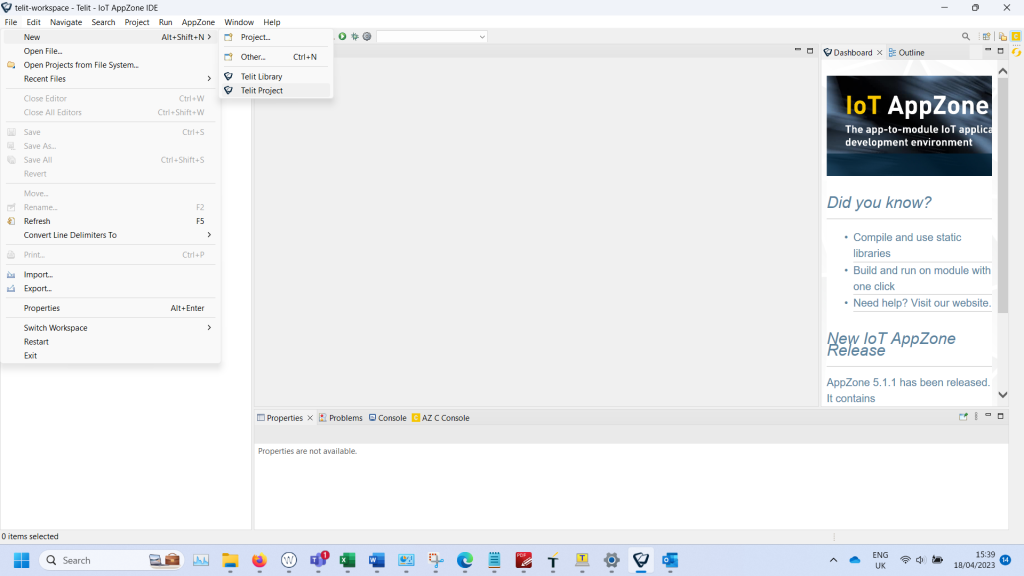Click the Open Perspective icon
The height and width of the screenshot is (576, 1024).
(x=987, y=37)
